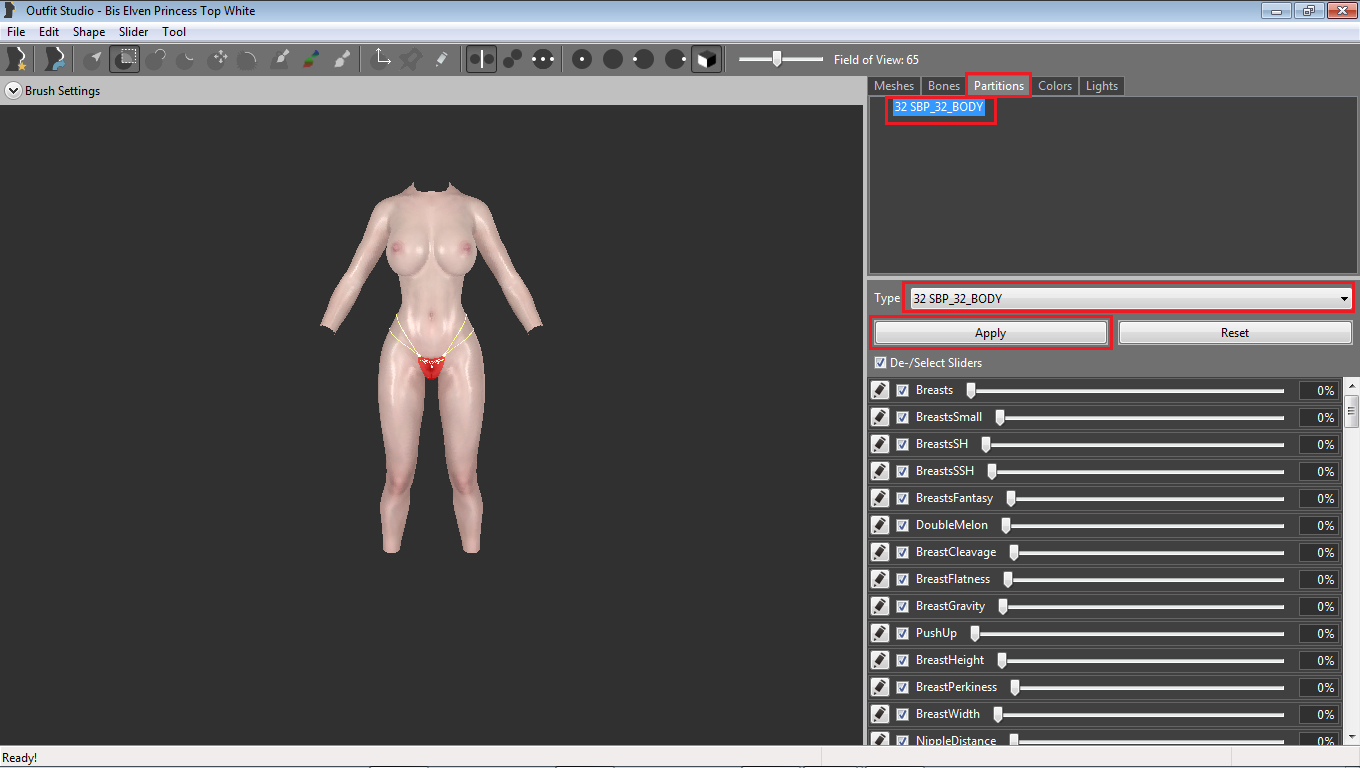Image resolution: width=1360 pixels, height=768 pixels.
Task: Click the Load Outfit icon
Action: (x=55, y=59)
